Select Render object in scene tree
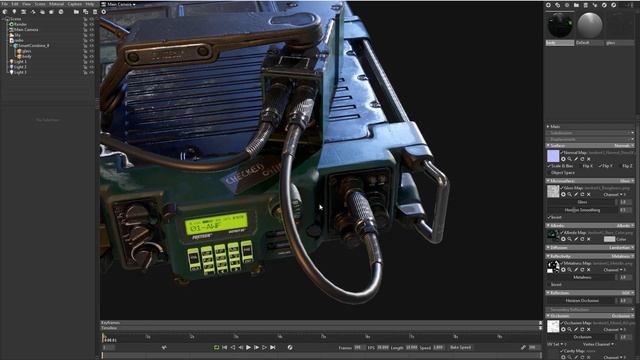The width and height of the screenshot is (640, 360). pos(20,24)
